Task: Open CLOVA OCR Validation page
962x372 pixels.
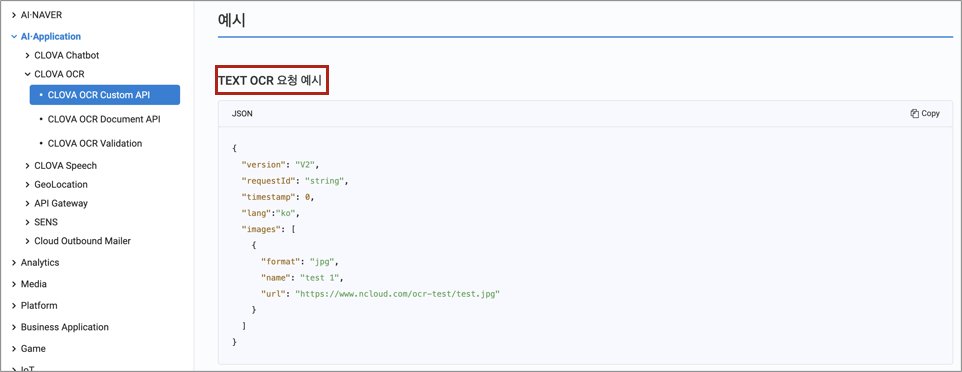Action: click(x=94, y=143)
